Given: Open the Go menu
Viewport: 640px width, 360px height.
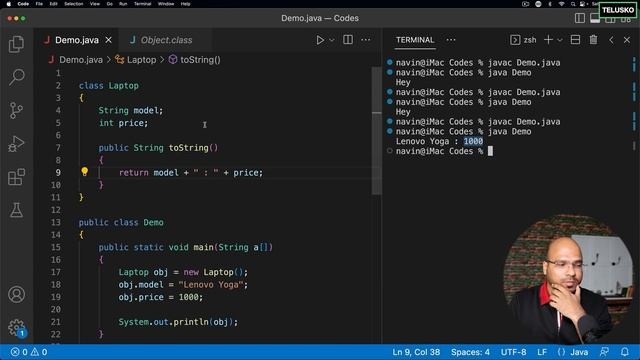Looking at the screenshot, I should [109, 4].
